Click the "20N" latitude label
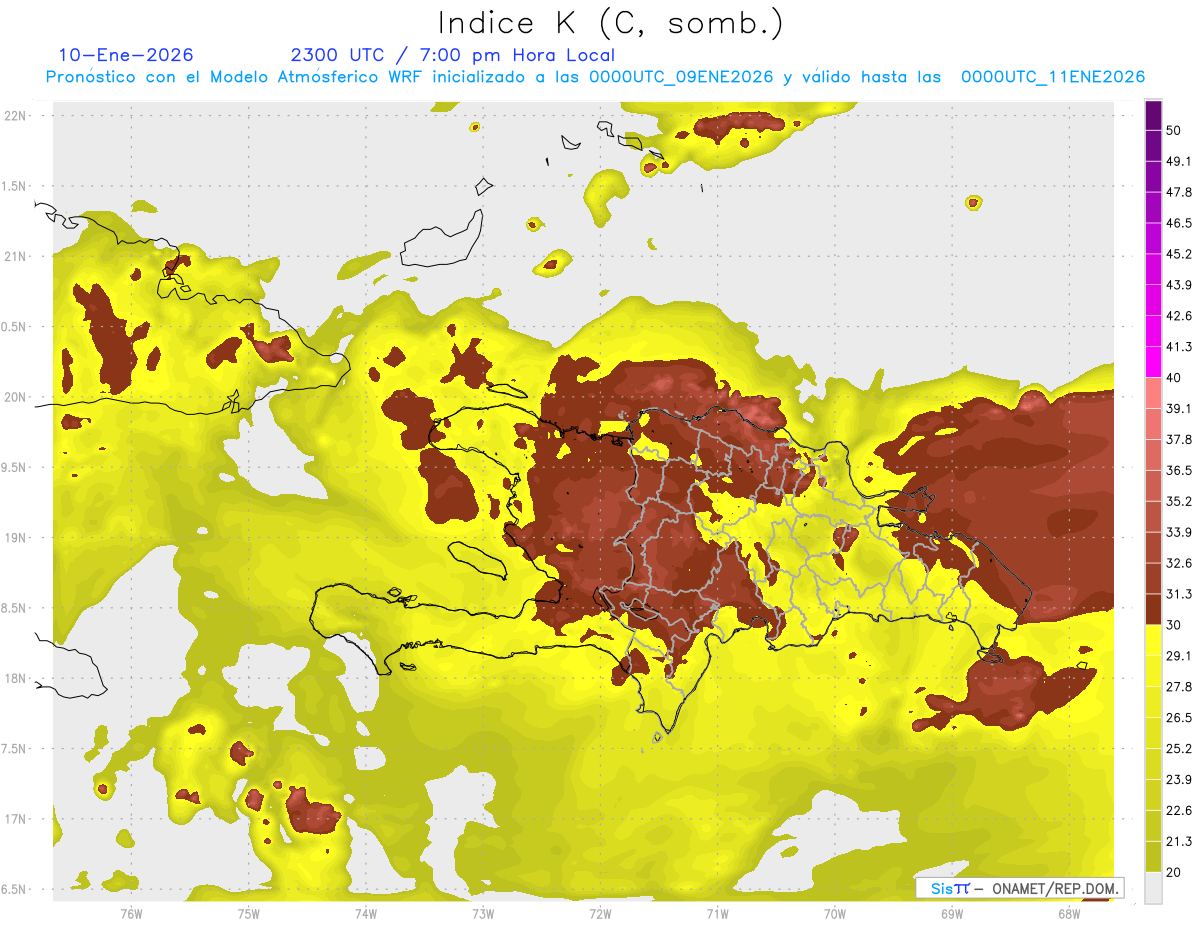 coord(17,397)
